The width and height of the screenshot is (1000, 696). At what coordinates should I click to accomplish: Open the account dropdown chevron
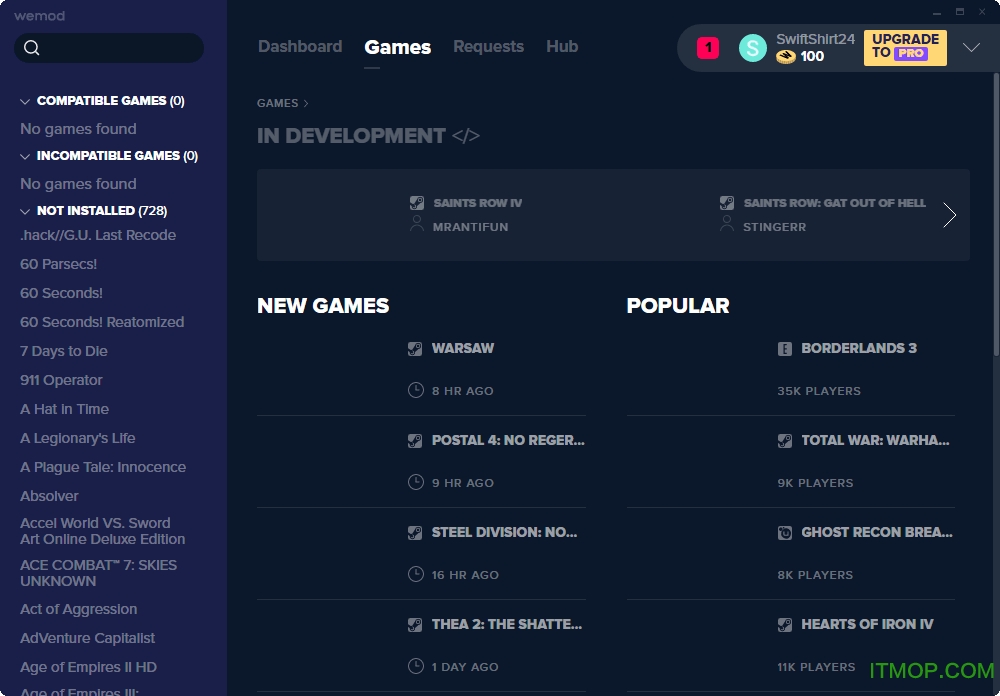coord(971,48)
